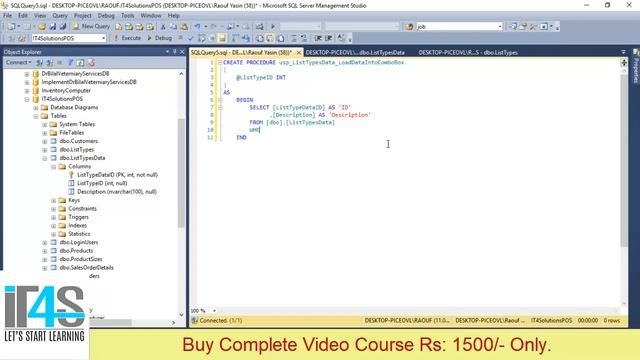Select the ListTypeDataID primary key column
640x360 pixels.
pos(117,175)
